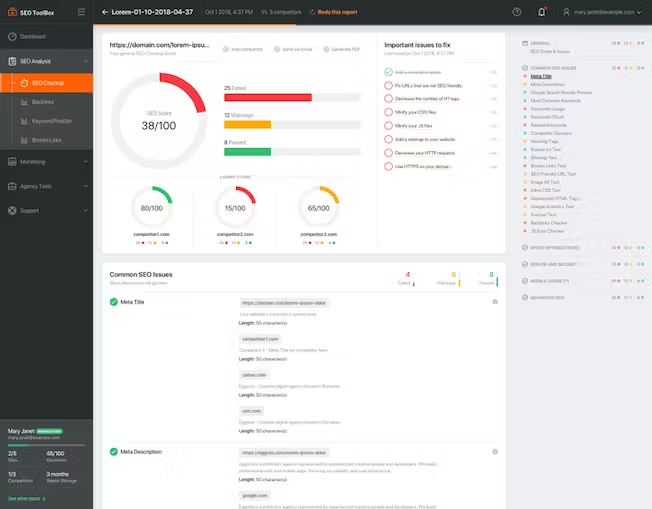Click the icon at Meta Title row's right end
652x509 pixels.
pos(495,301)
